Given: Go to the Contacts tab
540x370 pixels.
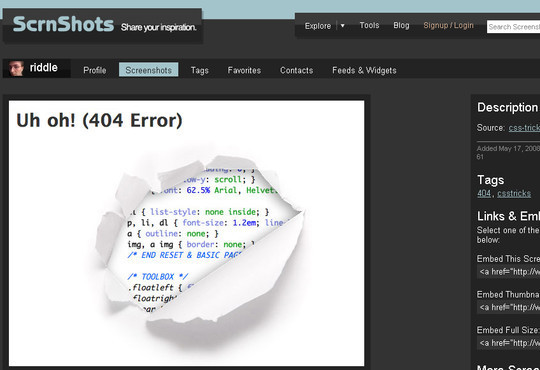Looking at the screenshot, I should 297,70.
